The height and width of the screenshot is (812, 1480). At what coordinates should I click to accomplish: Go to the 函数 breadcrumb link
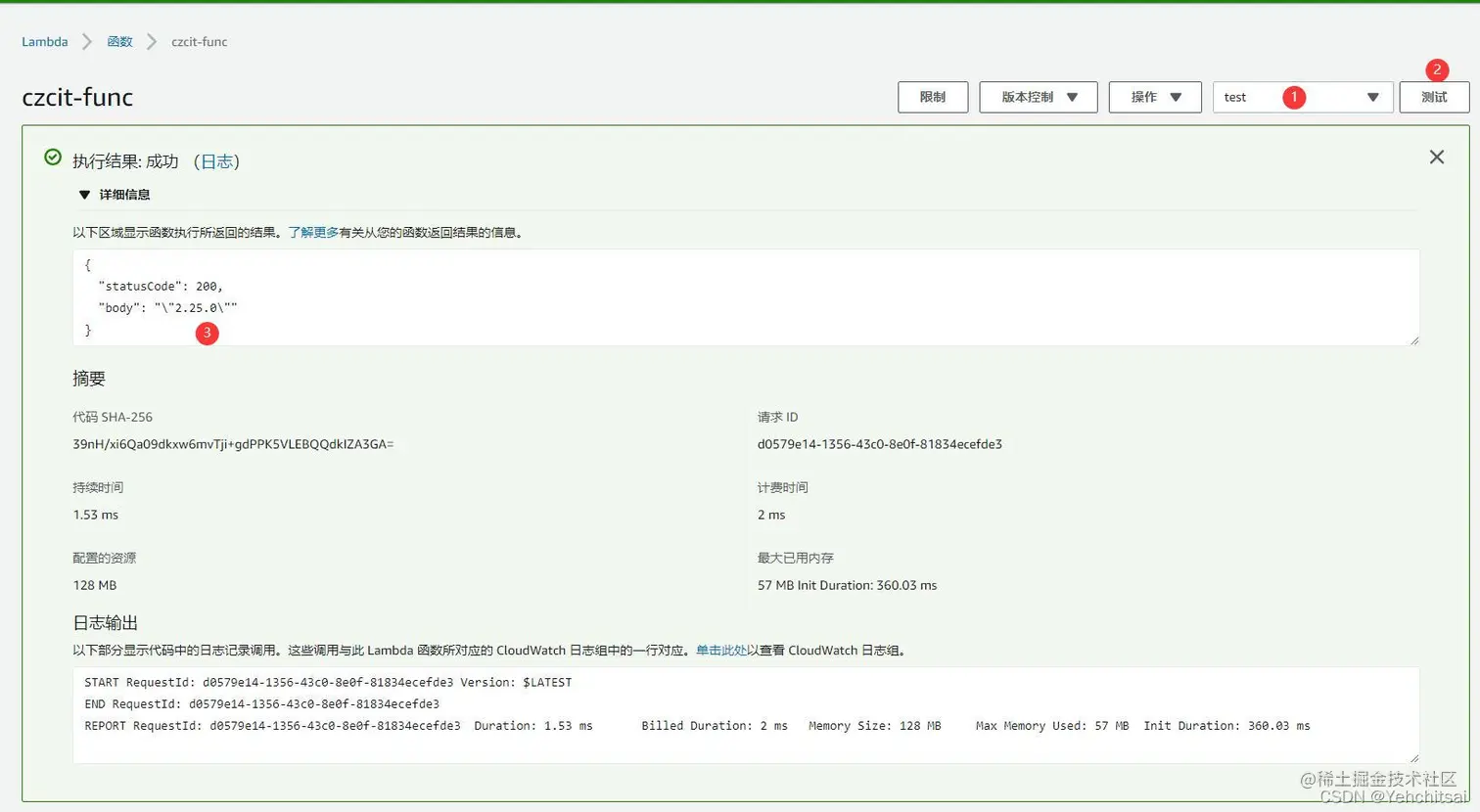pyautogui.click(x=119, y=41)
